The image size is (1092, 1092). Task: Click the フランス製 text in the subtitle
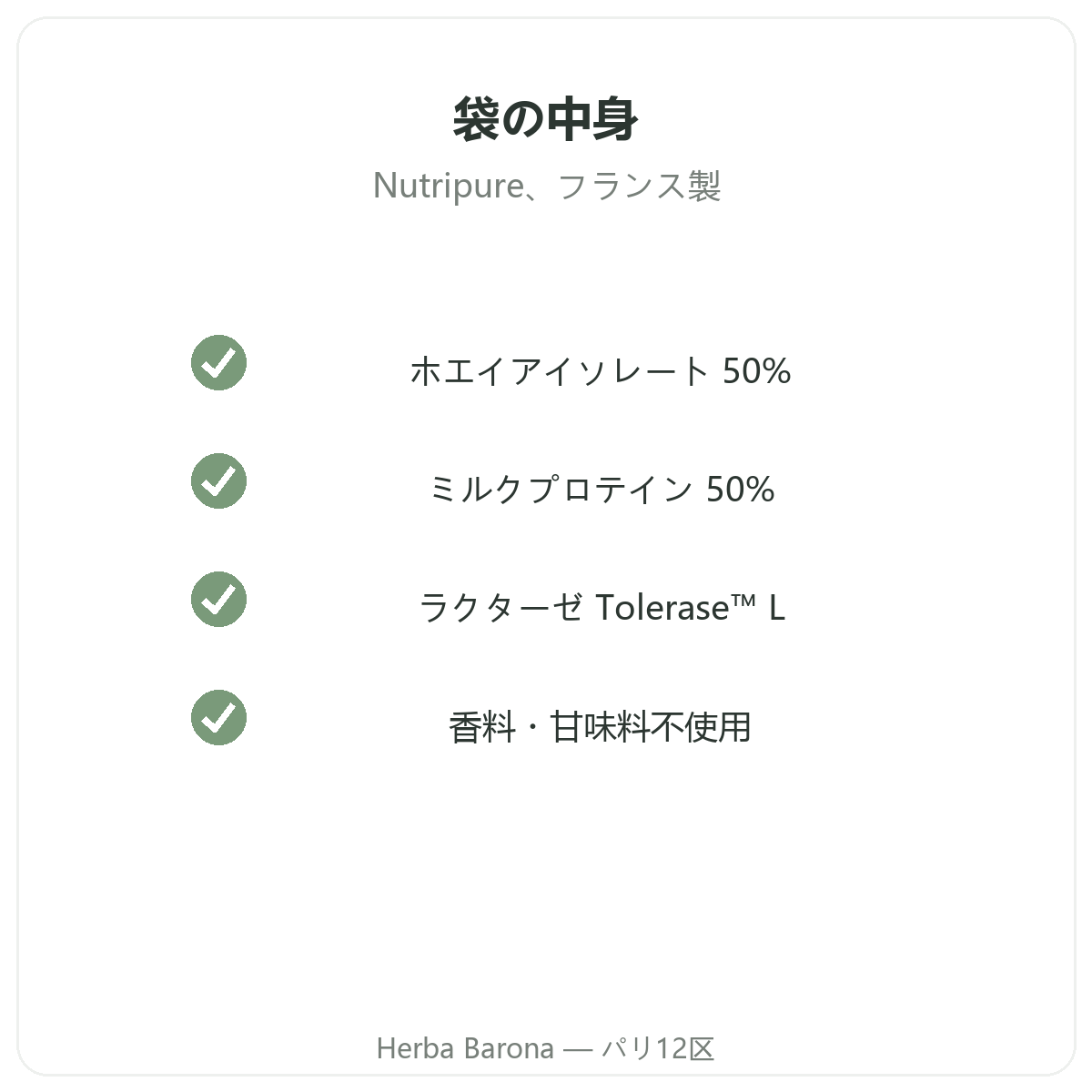coord(639,186)
